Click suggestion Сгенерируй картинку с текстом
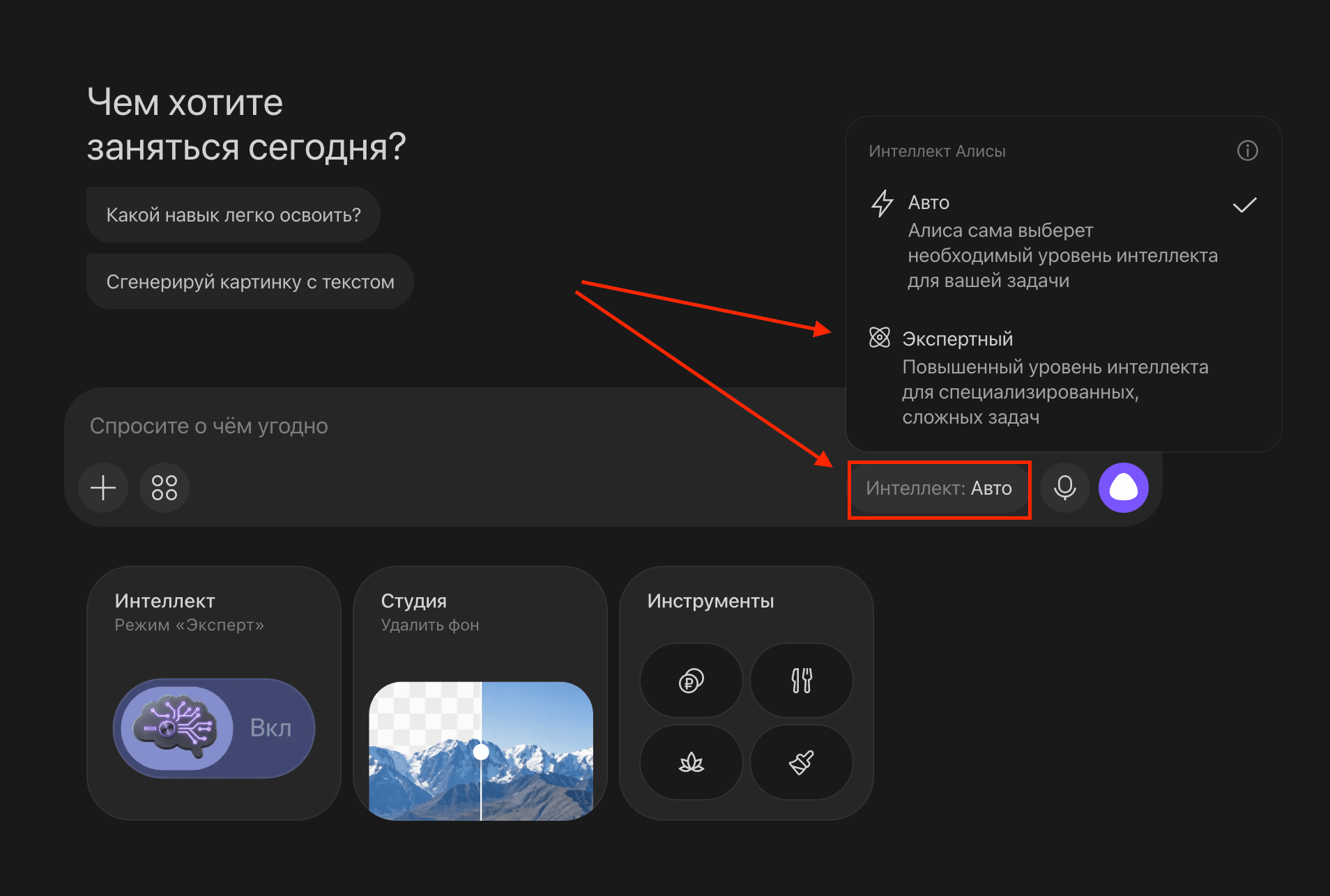 tap(250, 281)
